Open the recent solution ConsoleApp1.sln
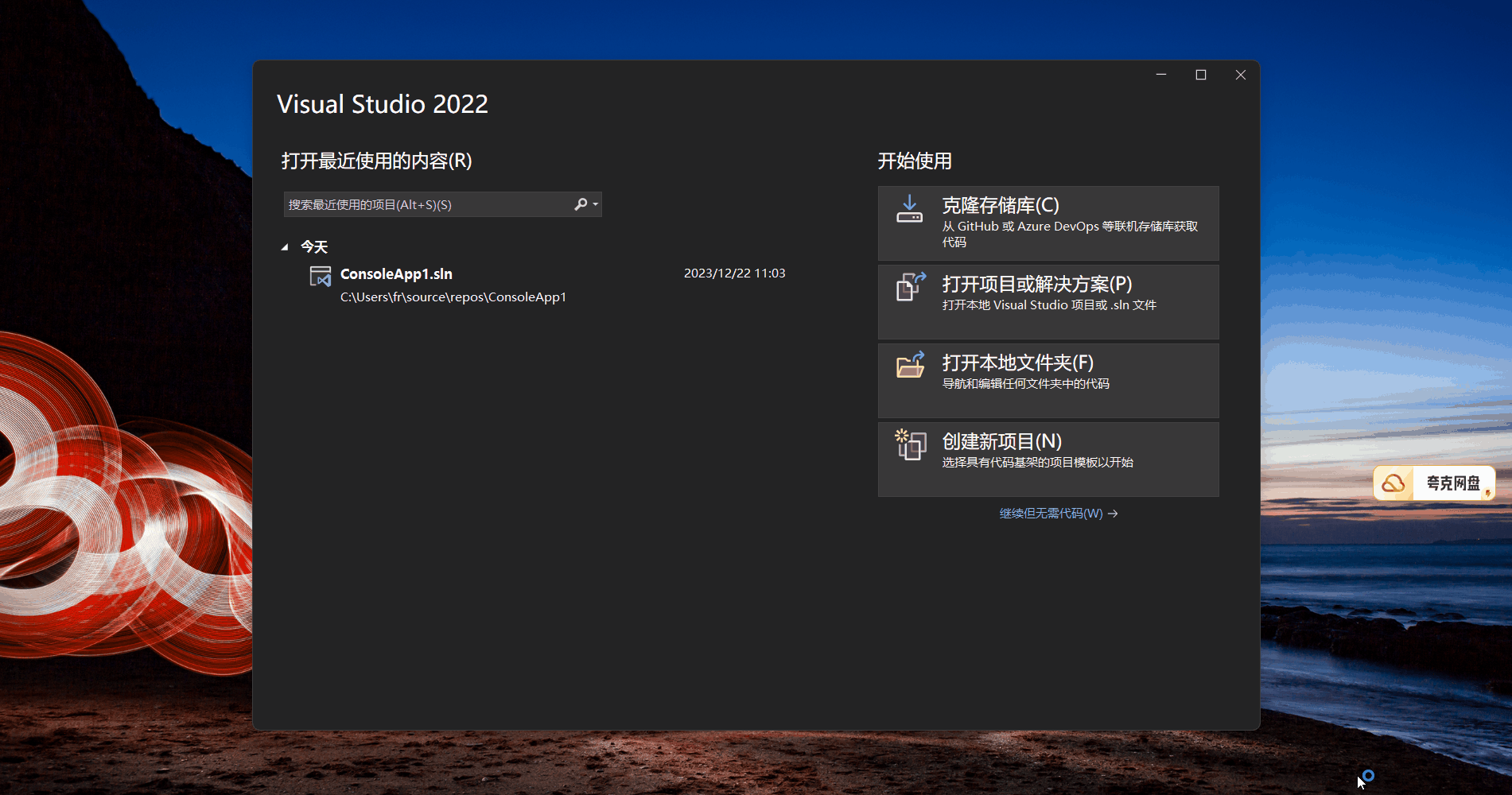 (396, 273)
